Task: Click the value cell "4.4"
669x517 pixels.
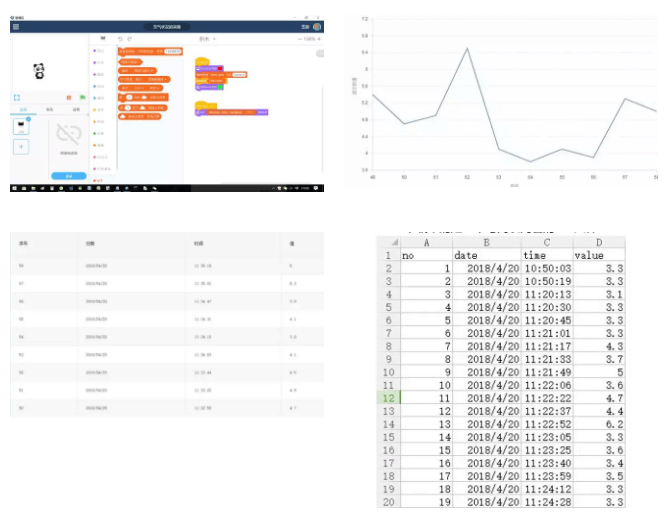Action: pyautogui.click(x=599, y=411)
